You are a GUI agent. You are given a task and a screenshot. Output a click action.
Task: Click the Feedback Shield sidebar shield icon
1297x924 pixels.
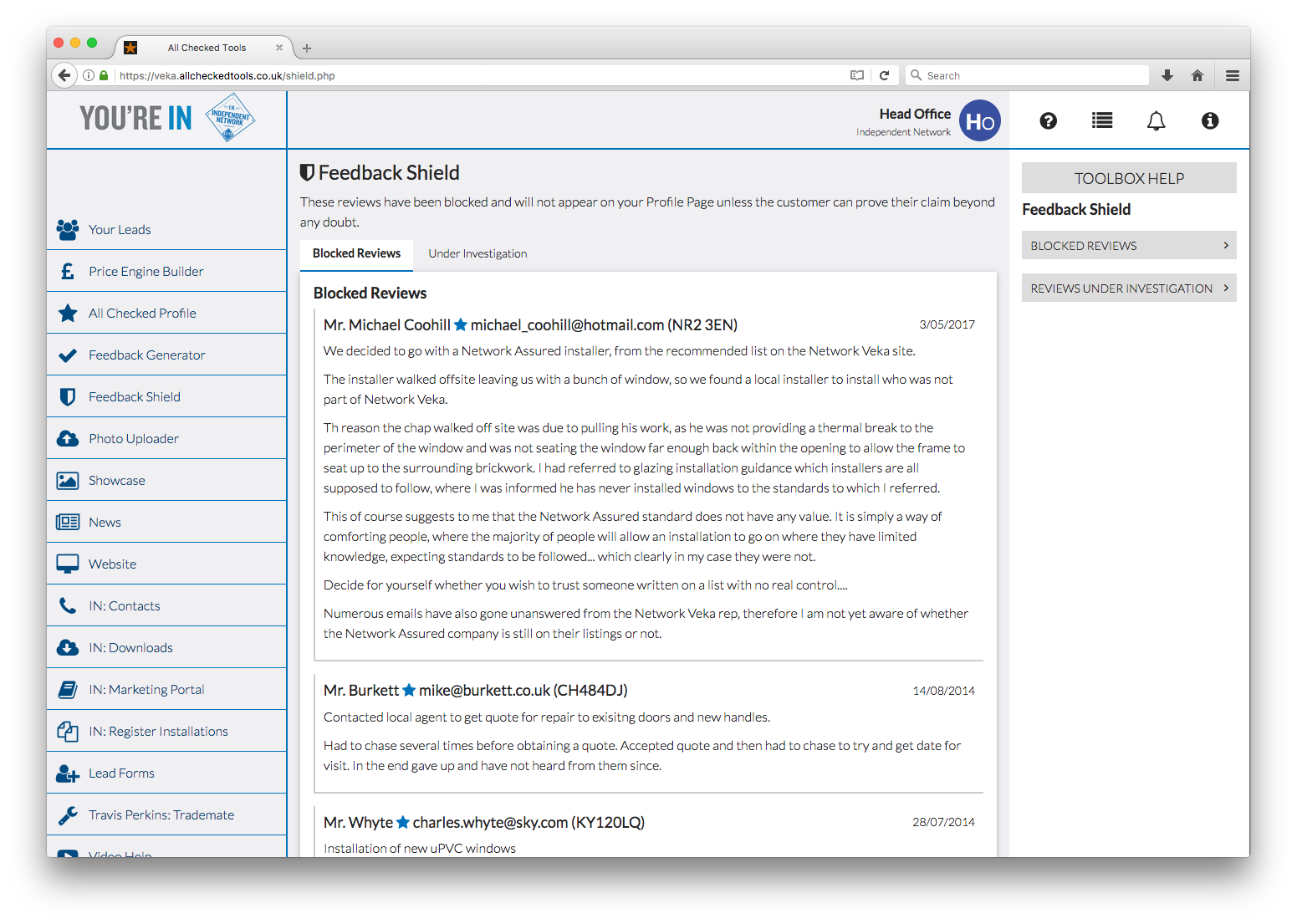(x=68, y=397)
